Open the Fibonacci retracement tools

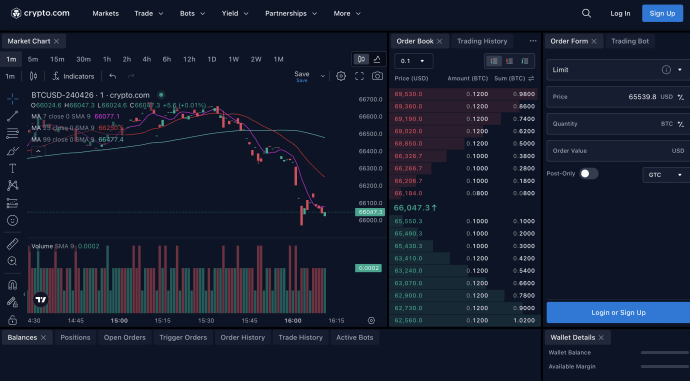(12, 133)
